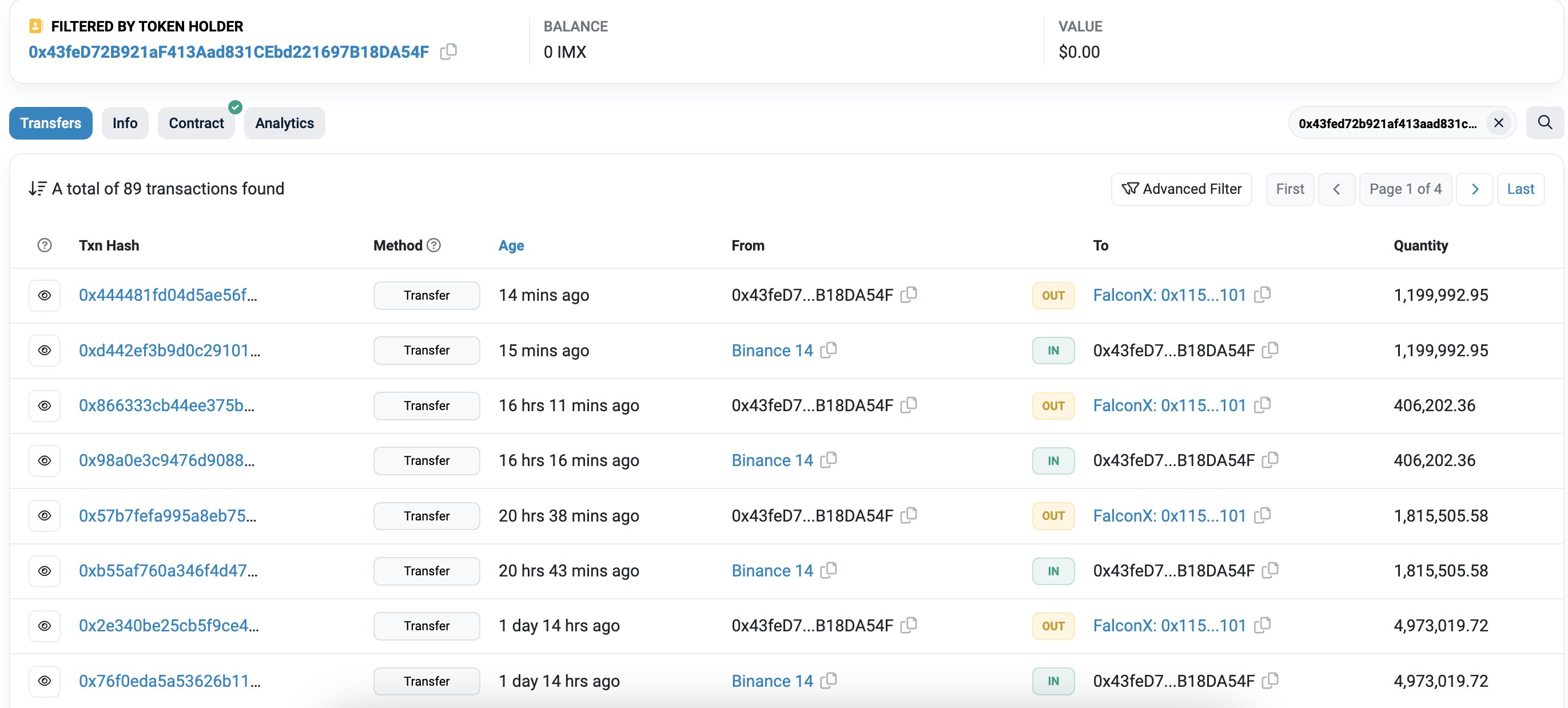Open the Advanced Filter
The image size is (1568, 708).
1181,189
